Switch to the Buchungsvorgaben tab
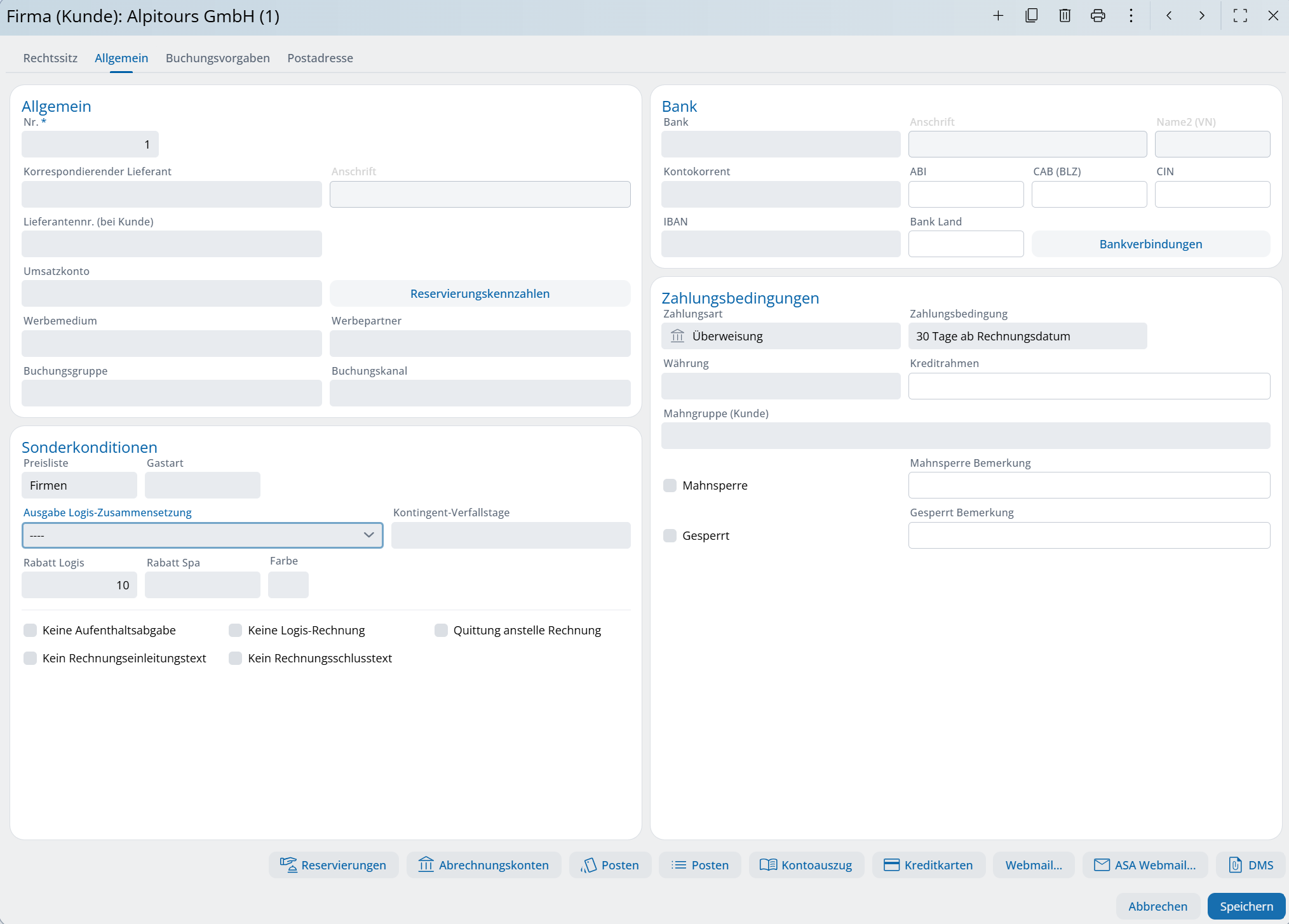Screen dimensions: 1289x924 pyautogui.click(x=218, y=58)
